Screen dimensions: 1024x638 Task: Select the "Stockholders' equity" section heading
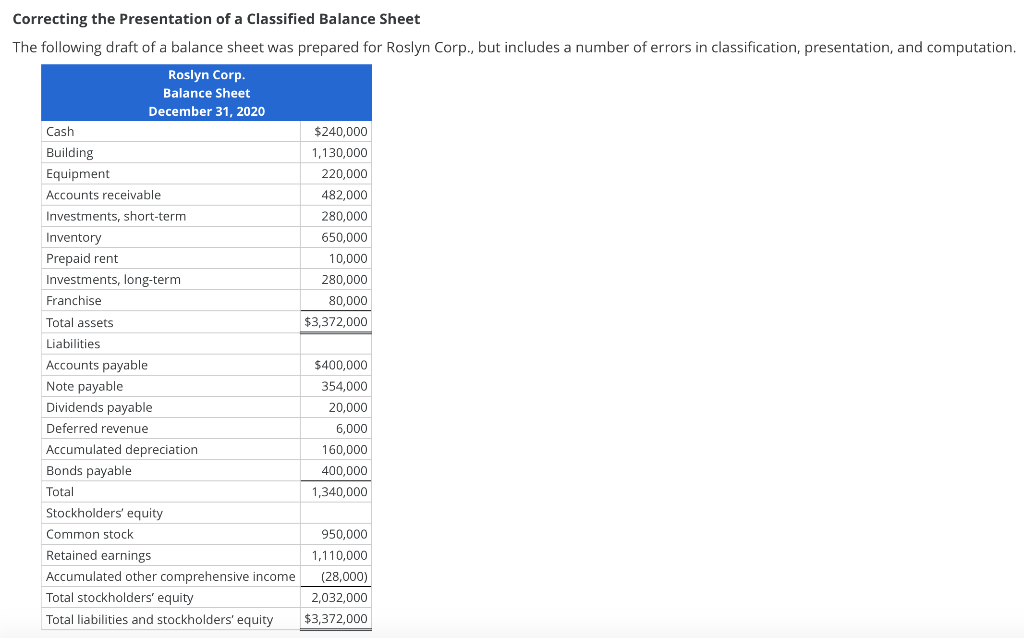104,513
